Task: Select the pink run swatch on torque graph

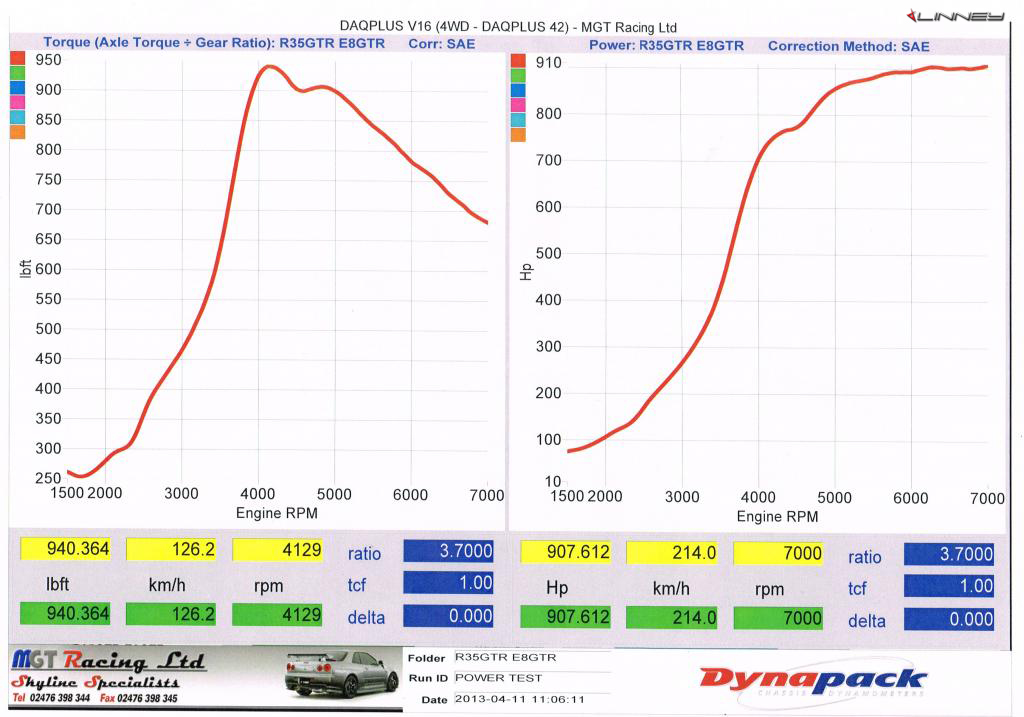Action: point(18,102)
